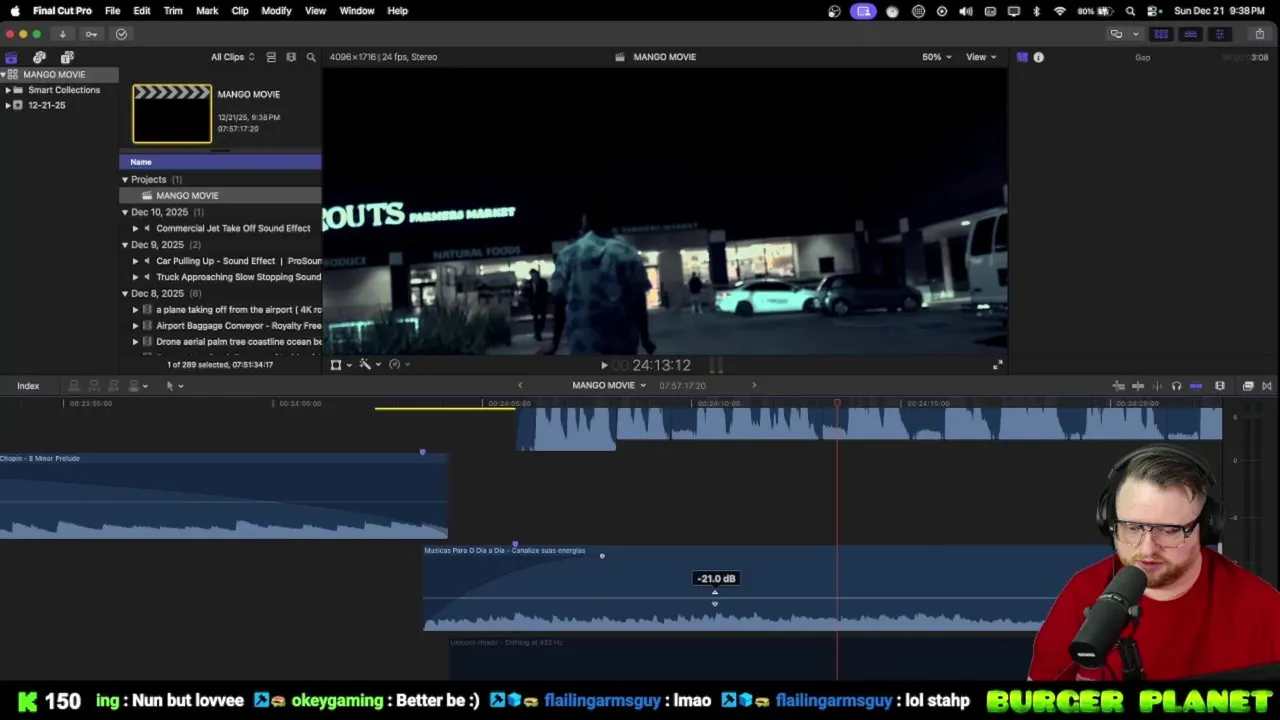Viewport: 1280px width, 720px height.
Task: Toggle timeline Index panel
Action: (x=28, y=386)
